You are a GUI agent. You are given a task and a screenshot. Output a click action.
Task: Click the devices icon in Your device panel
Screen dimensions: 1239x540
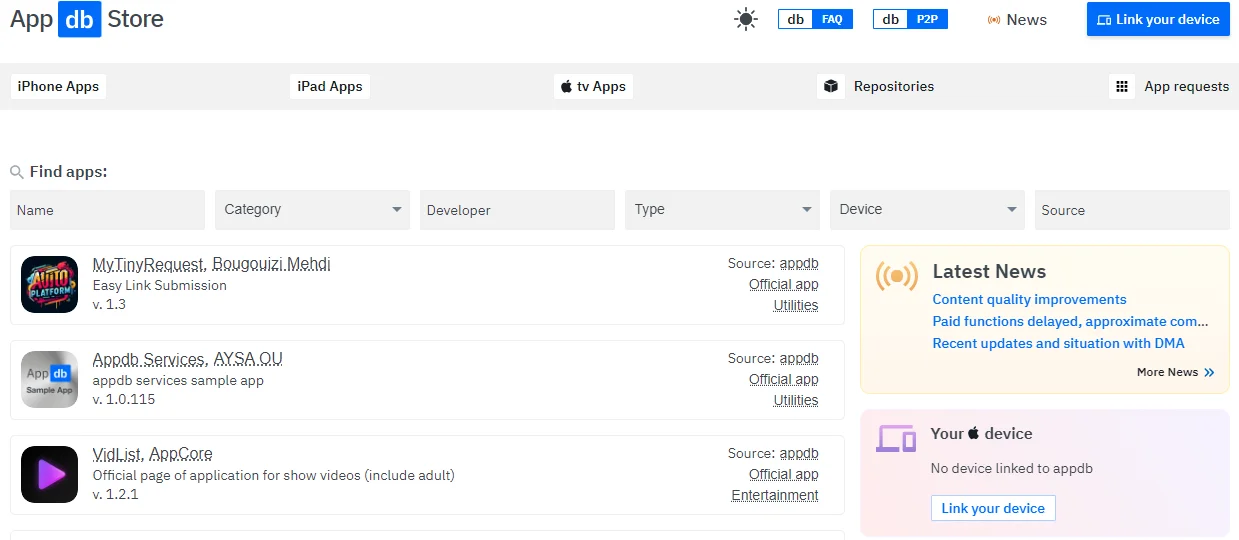896,438
